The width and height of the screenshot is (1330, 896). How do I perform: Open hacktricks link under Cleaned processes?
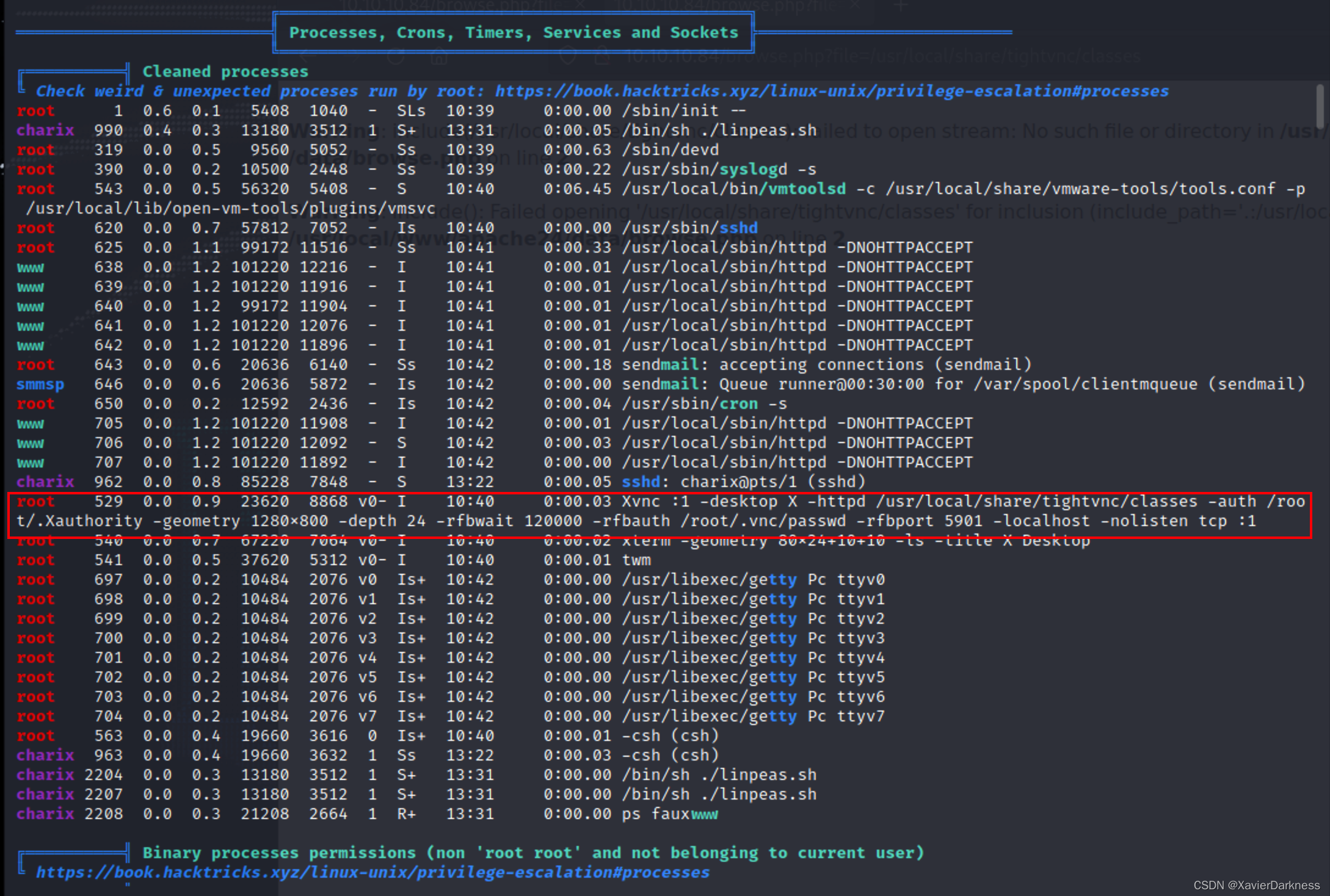831,91
